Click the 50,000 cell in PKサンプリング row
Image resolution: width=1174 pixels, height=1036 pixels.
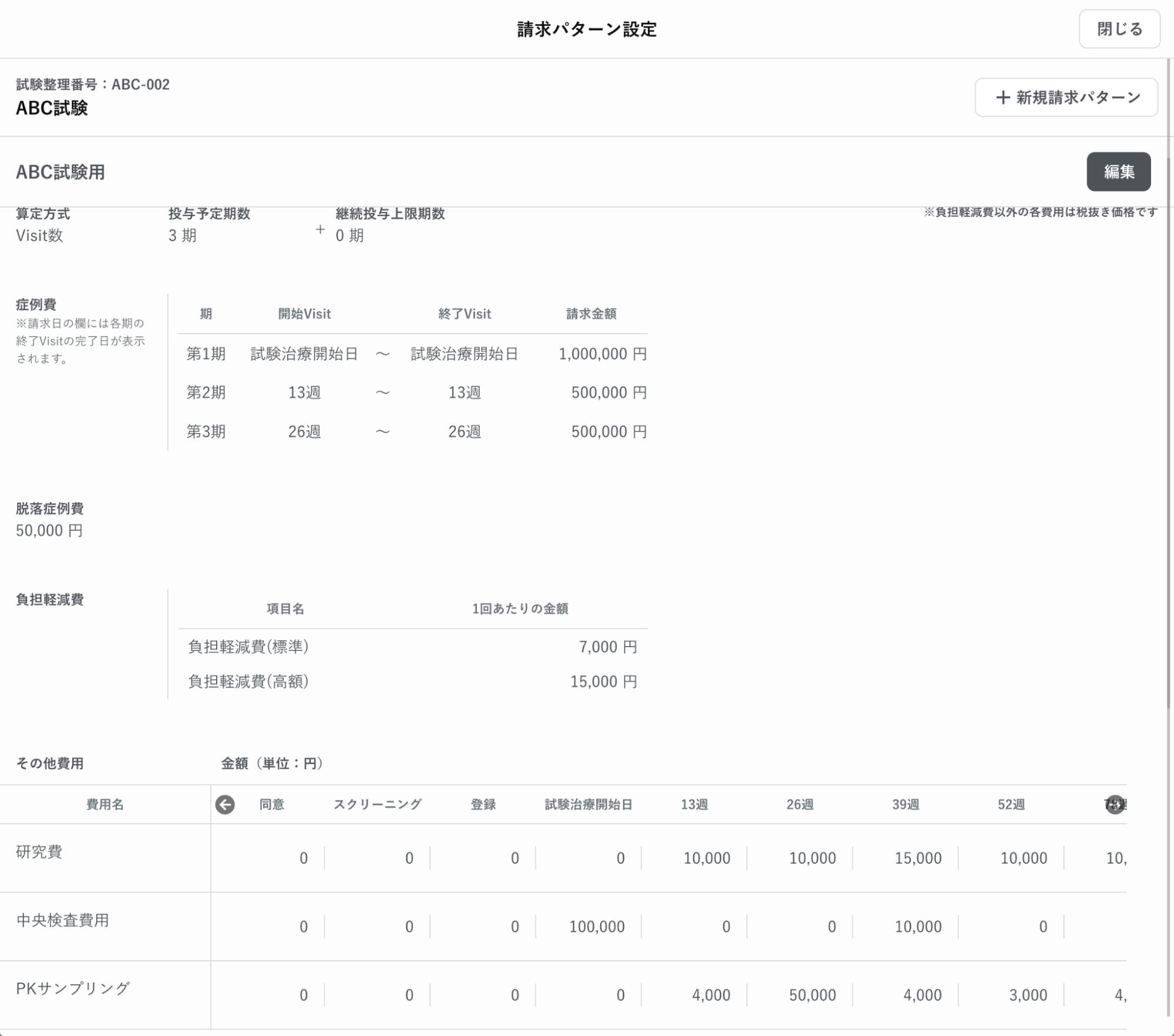point(812,995)
